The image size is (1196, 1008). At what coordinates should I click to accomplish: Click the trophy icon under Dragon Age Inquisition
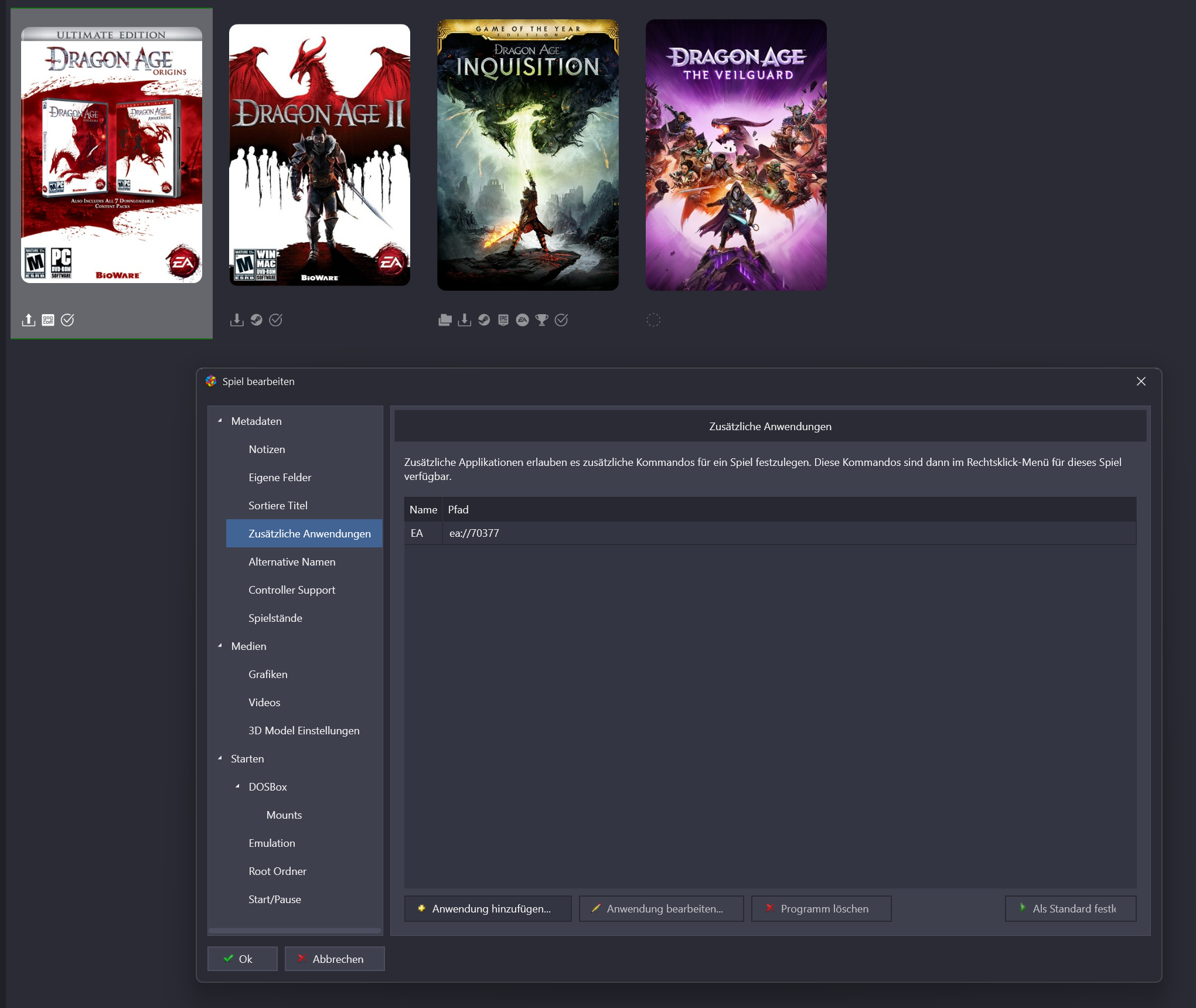(542, 320)
